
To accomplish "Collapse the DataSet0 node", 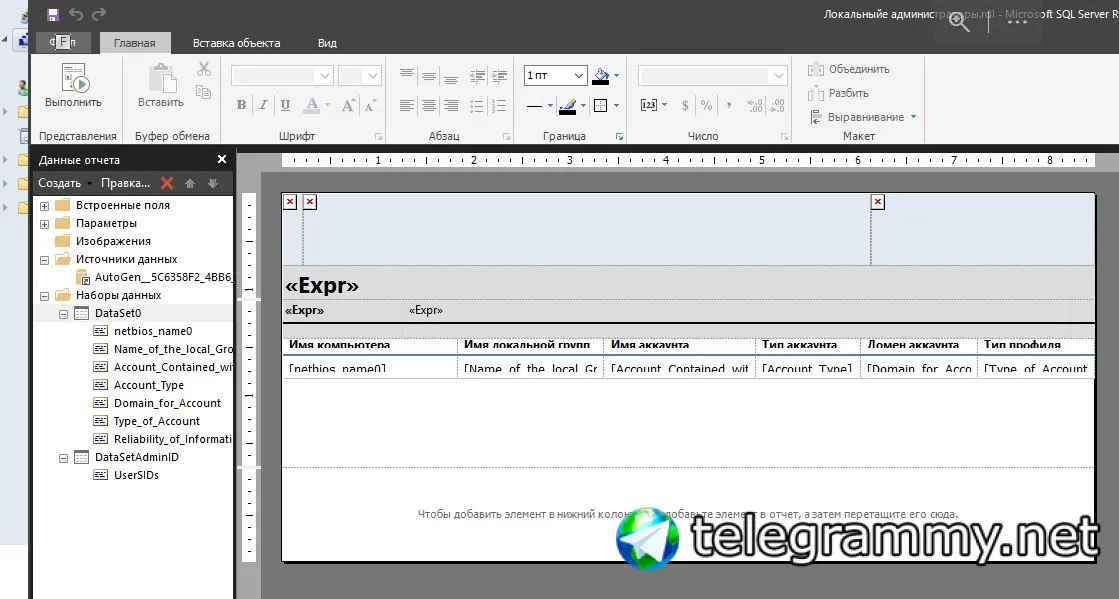I will [x=63, y=314].
